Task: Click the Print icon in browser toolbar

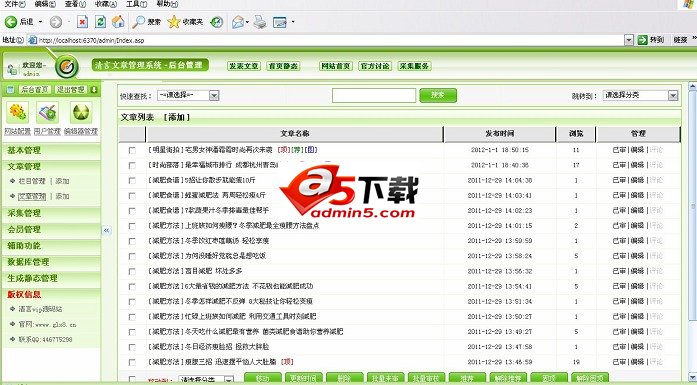Action: click(x=260, y=21)
